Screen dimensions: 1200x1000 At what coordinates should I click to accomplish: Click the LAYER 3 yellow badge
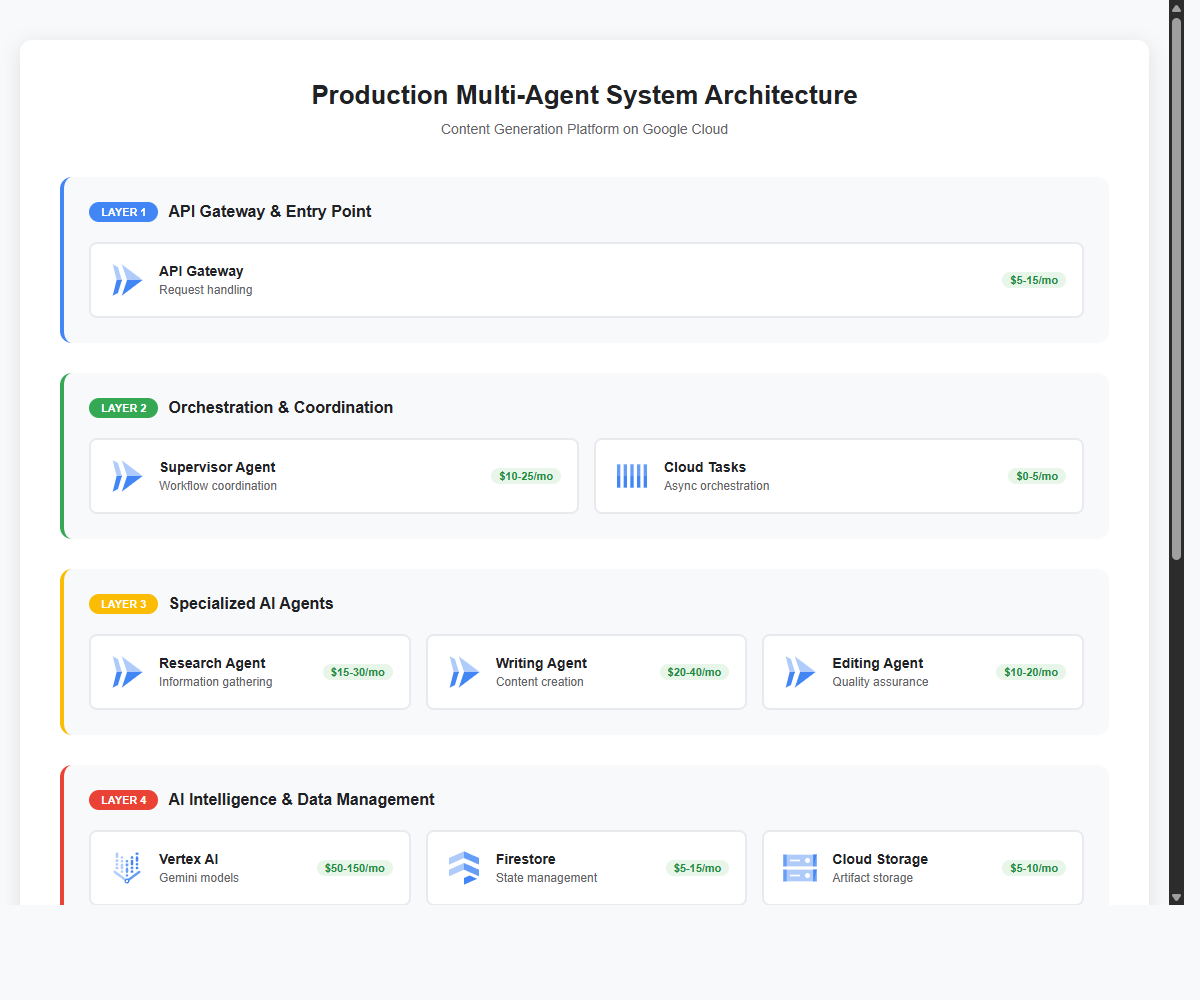[123, 604]
